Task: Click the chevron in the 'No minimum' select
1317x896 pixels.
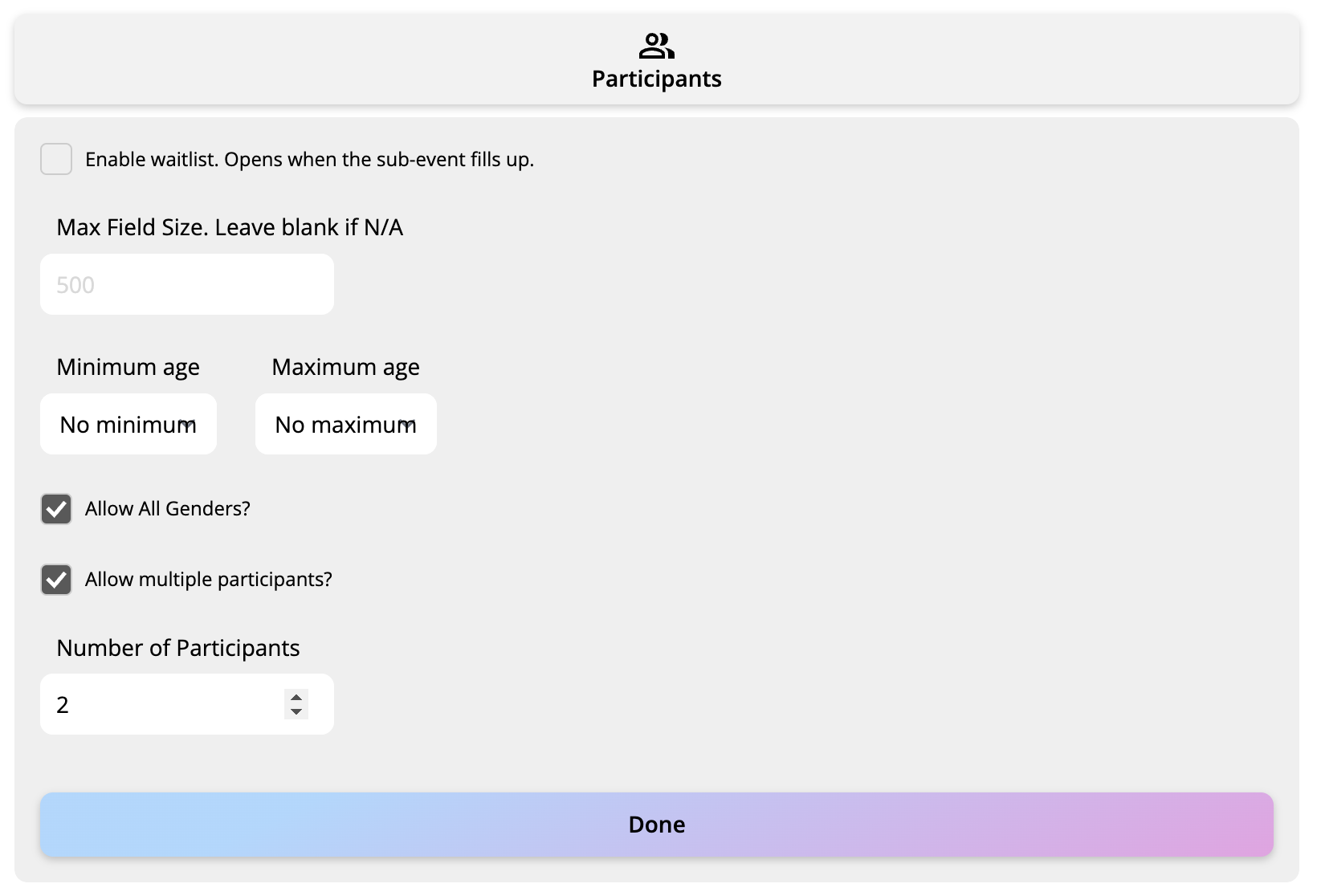Action: coord(188,425)
